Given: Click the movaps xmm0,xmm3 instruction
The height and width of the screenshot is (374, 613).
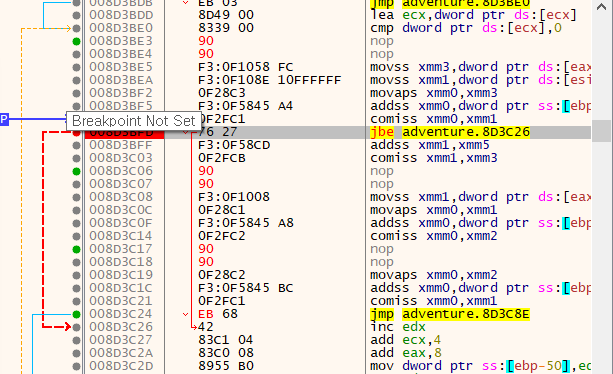Looking at the screenshot, I should tap(434, 93).
